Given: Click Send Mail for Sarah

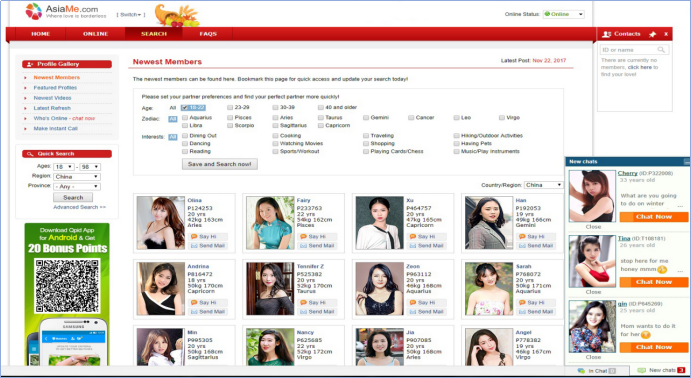Looking at the screenshot, I should (x=535, y=312).
